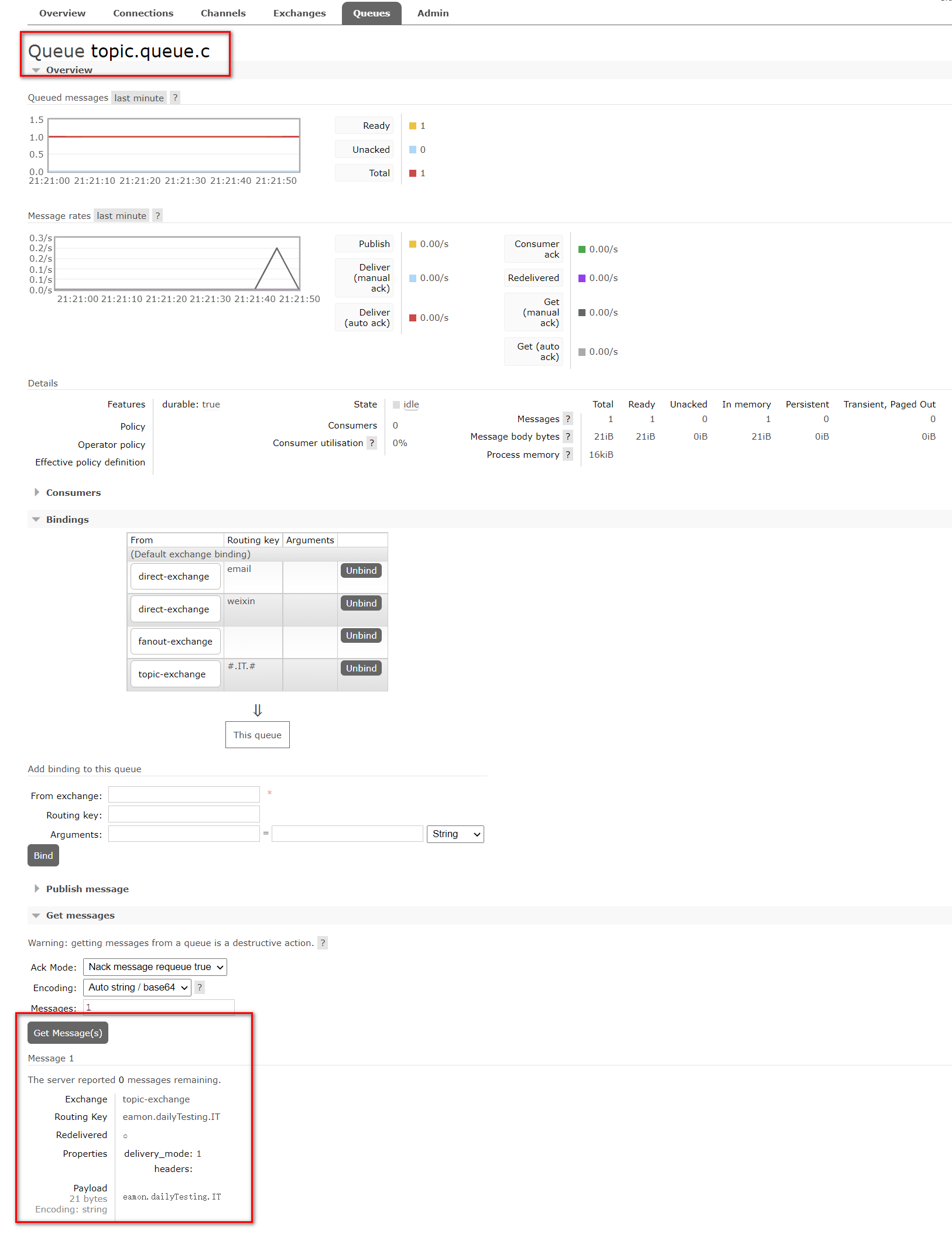Open the Encoding dropdown
Image resolution: width=952 pixels, height=1237 pixels.
[x=137, y=987]
